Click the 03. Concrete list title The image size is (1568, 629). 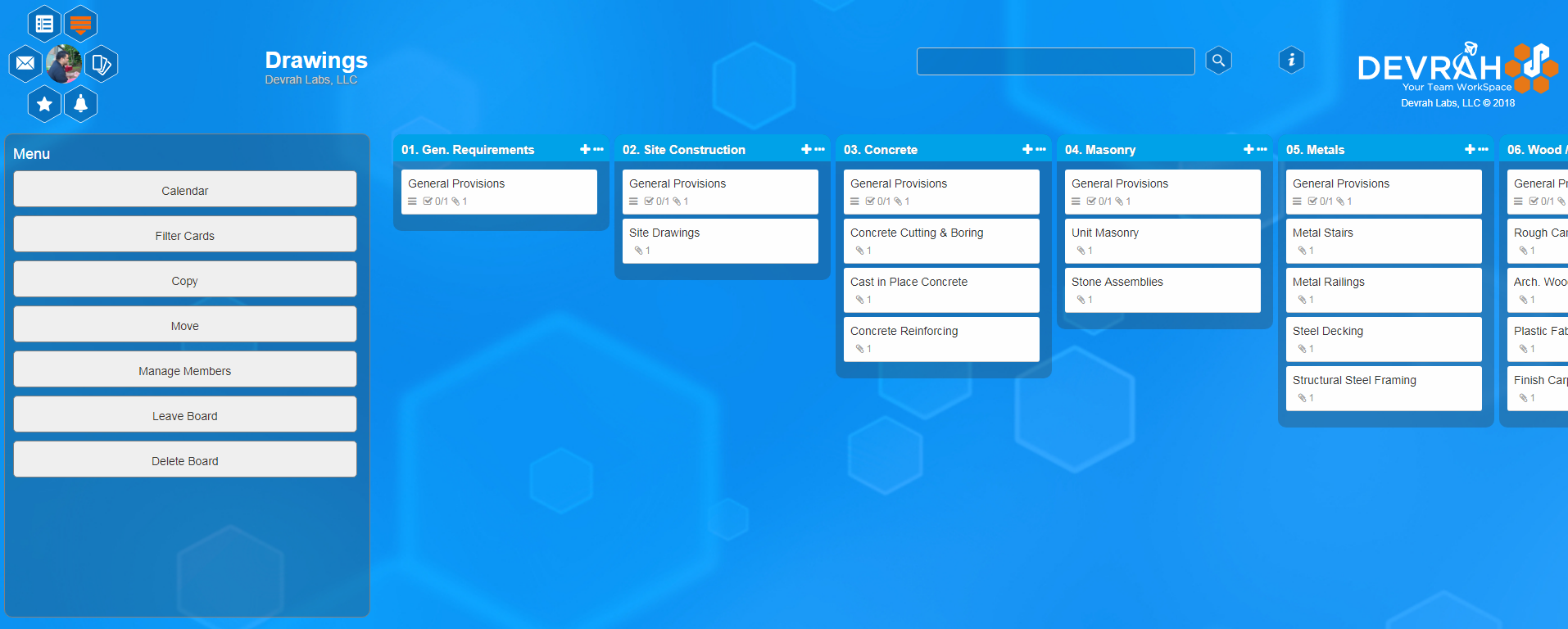881,150
